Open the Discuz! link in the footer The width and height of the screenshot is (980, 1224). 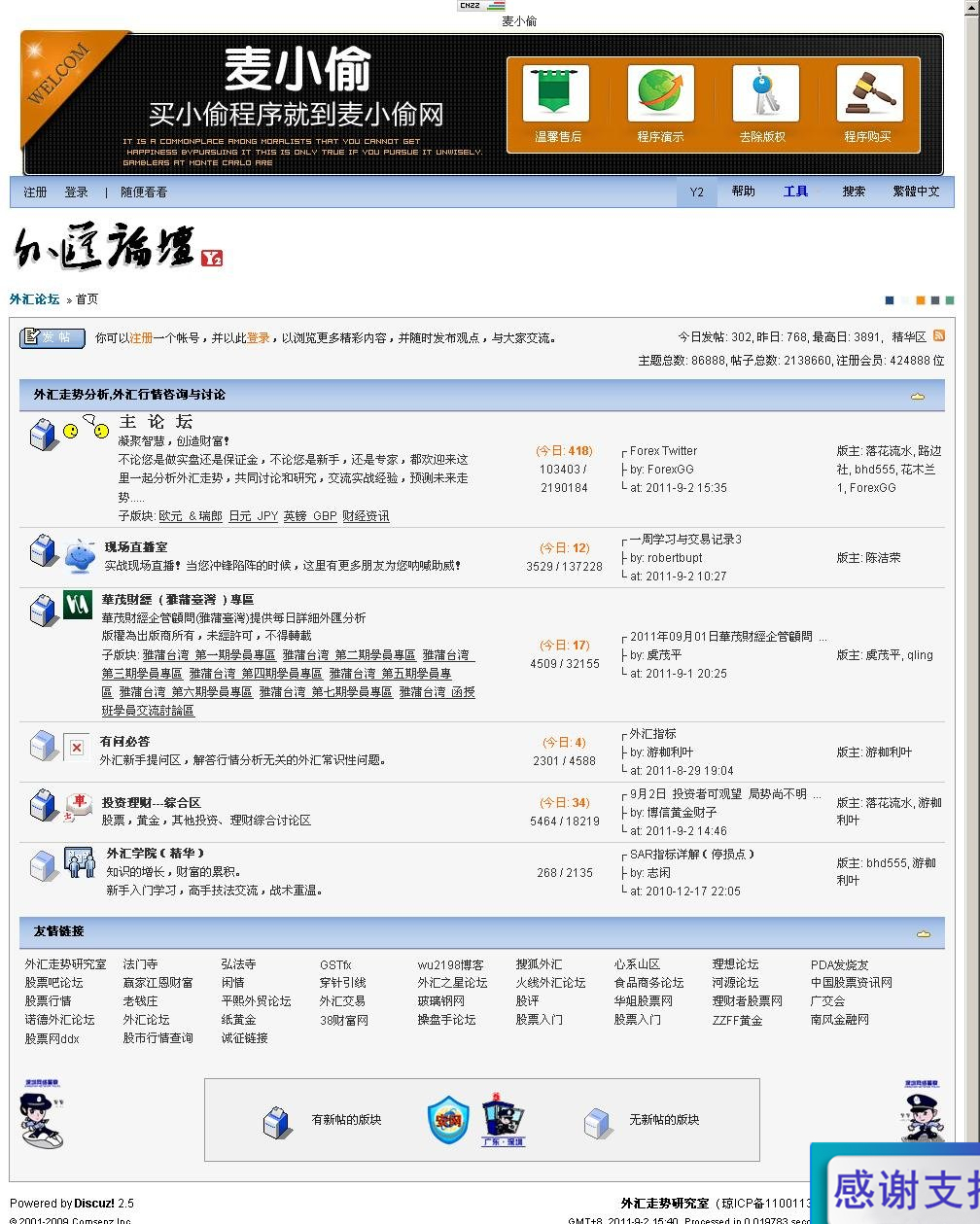[95, 1204]
